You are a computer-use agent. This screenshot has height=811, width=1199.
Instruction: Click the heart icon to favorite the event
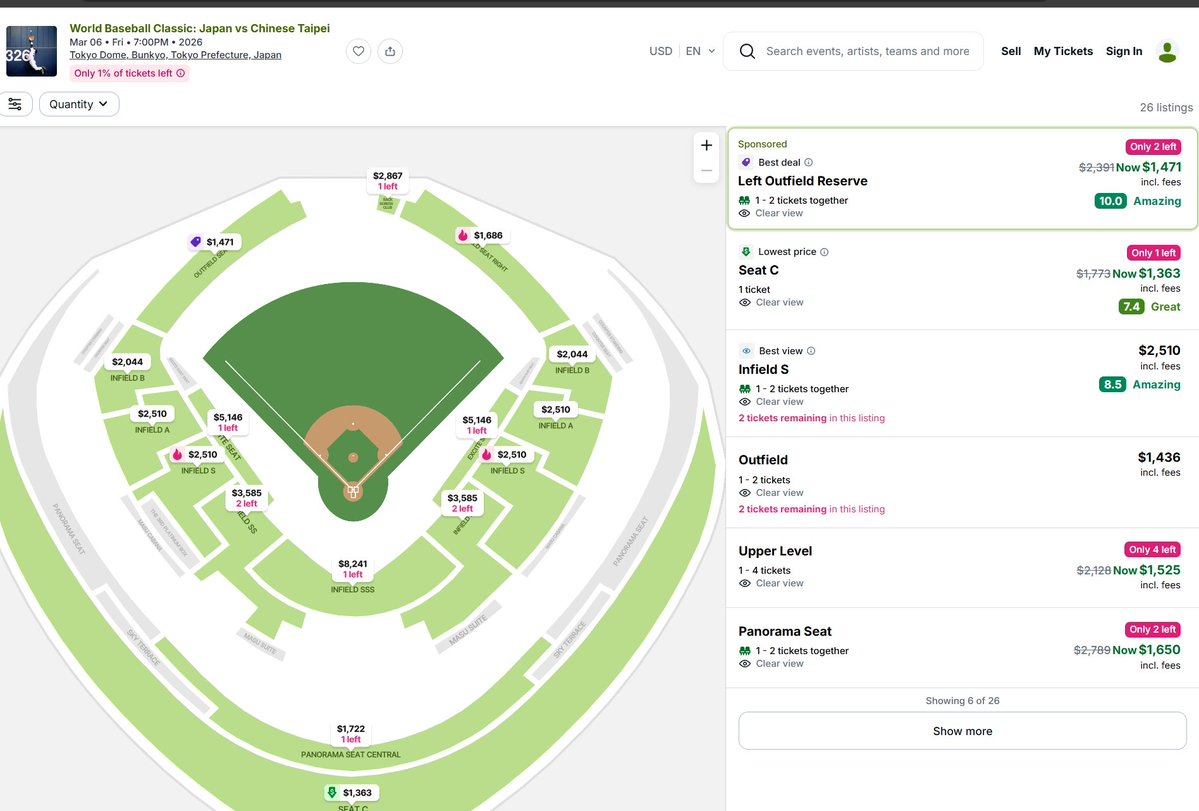pos(358,51)
